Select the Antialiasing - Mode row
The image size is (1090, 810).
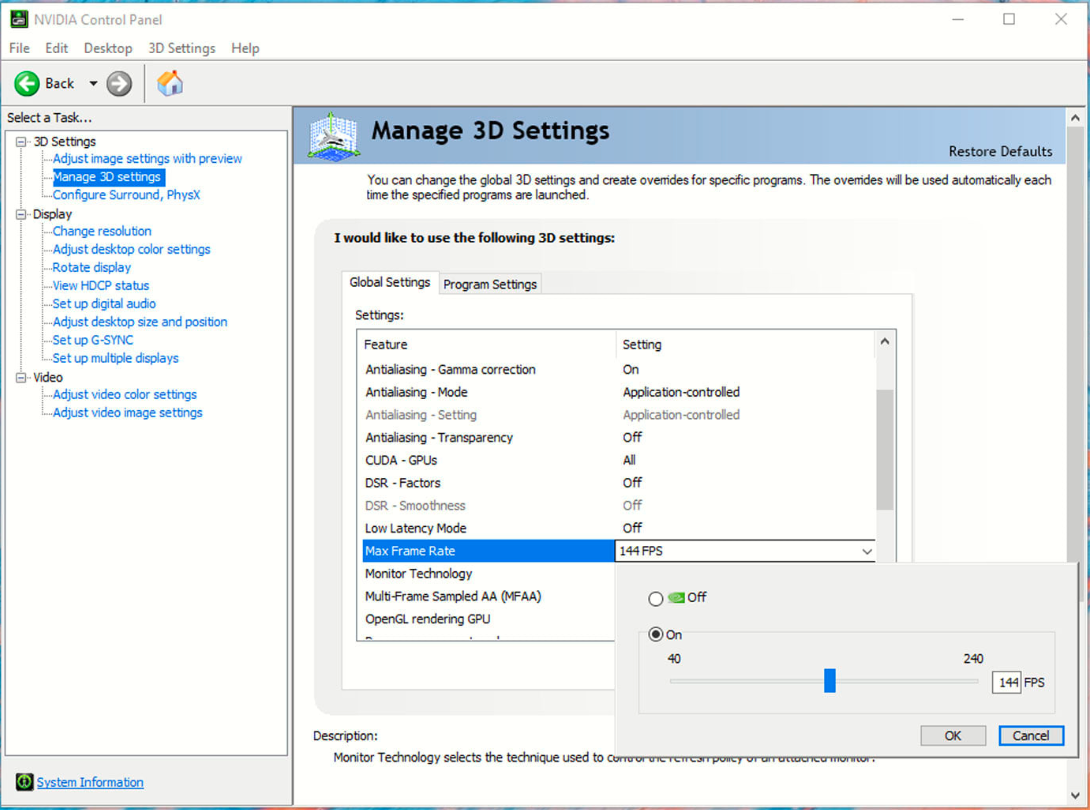[x=617, y=392]
